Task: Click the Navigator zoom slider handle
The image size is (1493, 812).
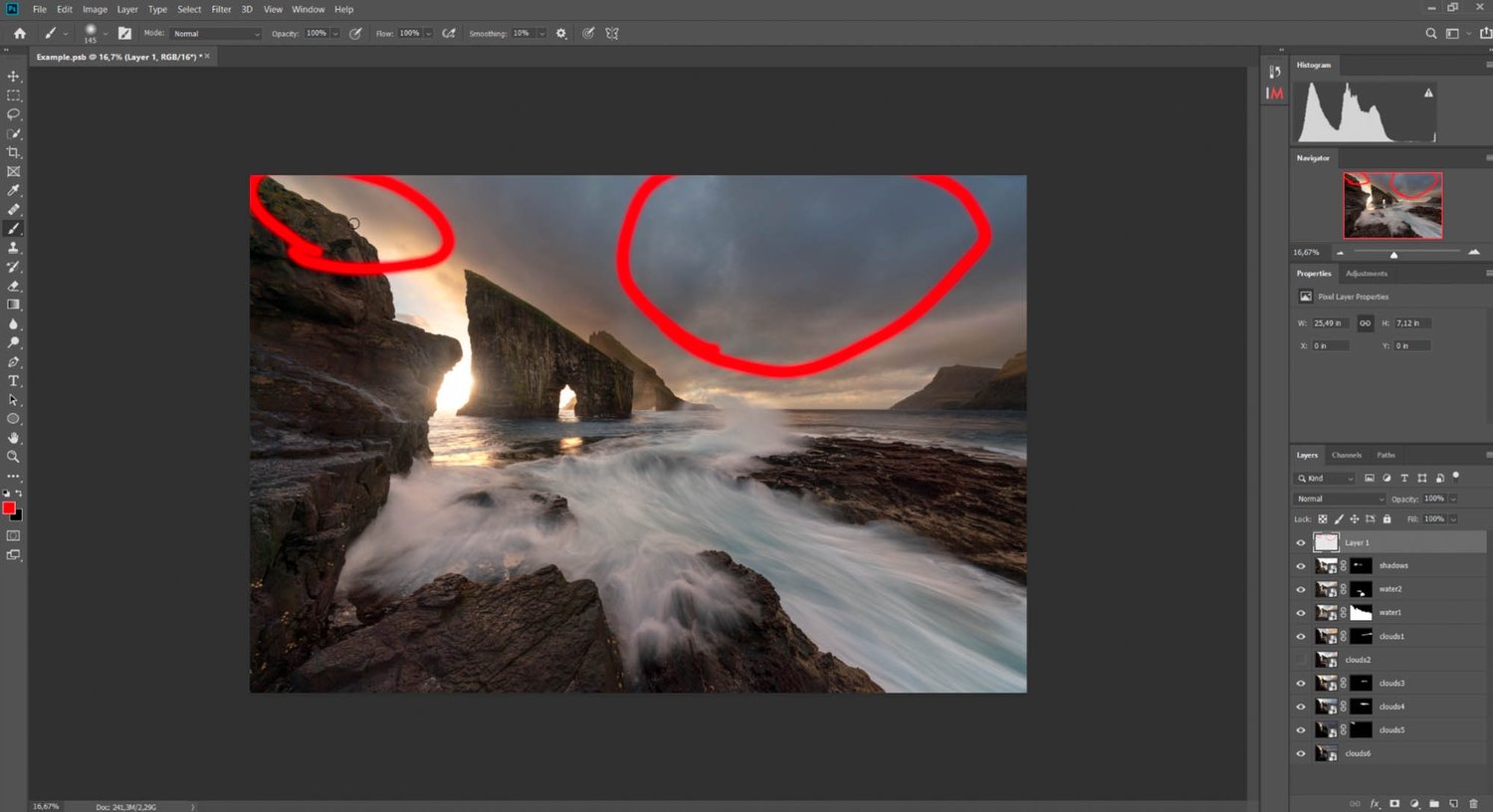Action: 1393,255
